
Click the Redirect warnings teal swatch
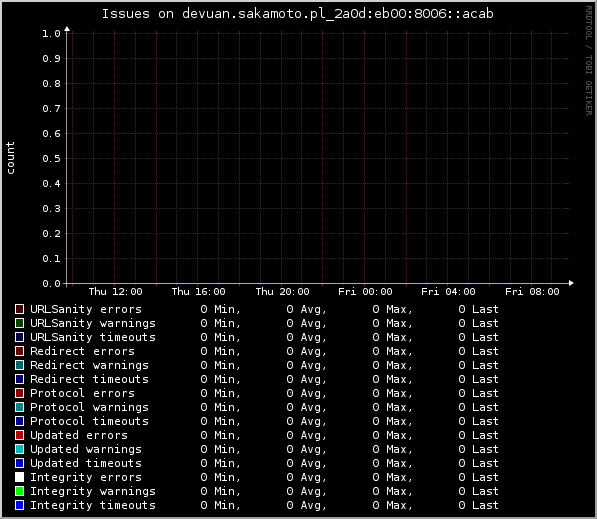tap(19, 365)
